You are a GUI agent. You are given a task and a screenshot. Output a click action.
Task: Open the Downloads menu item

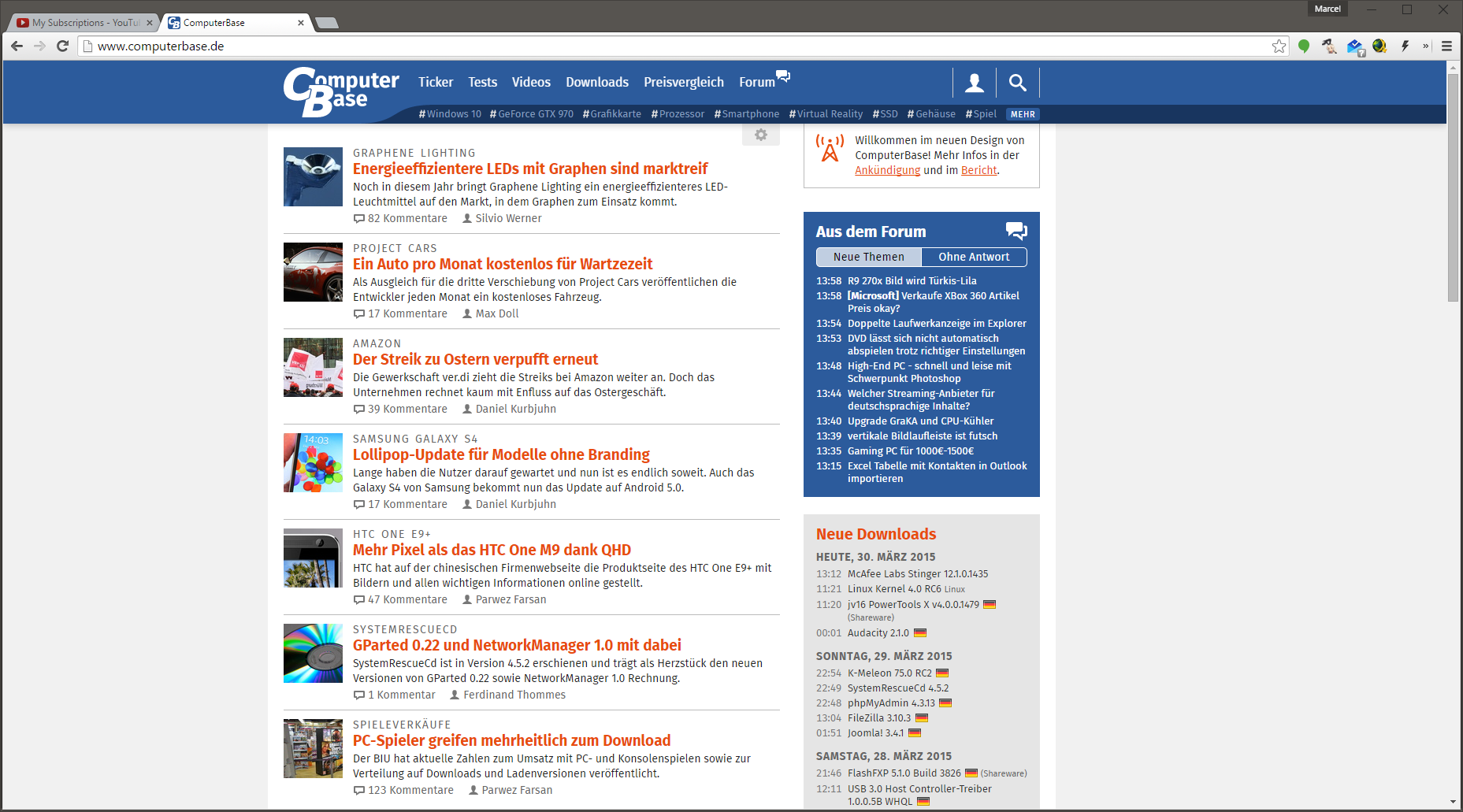597,82
